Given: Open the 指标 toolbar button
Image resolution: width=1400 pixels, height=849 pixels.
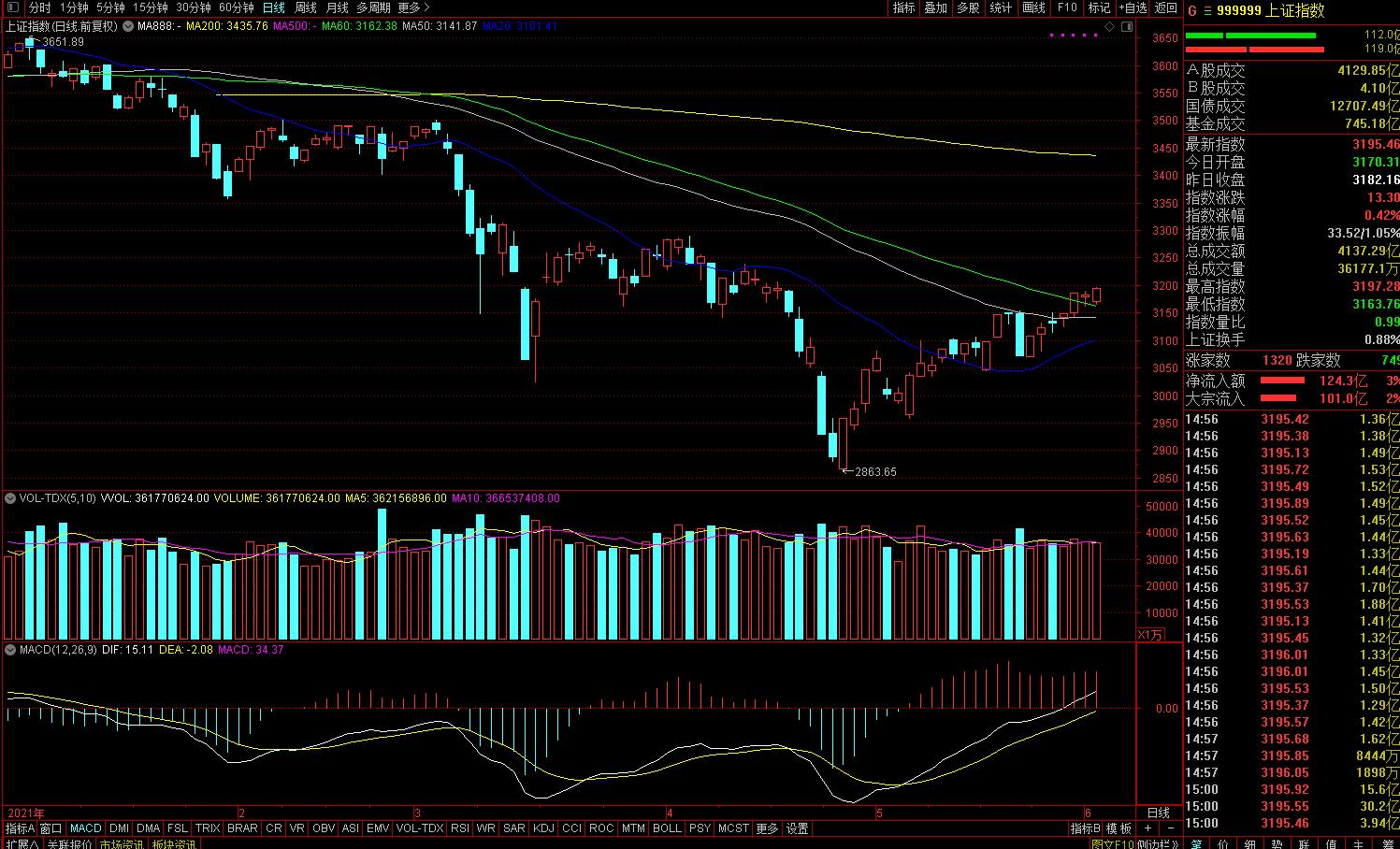Looking at the screenshot, I should (904, 7).
